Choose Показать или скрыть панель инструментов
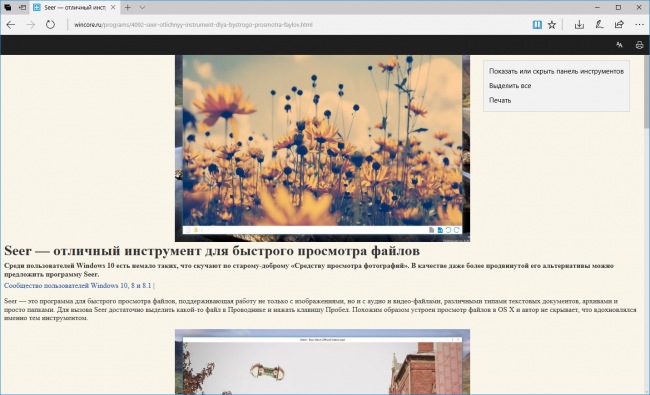 pos(556,71)
